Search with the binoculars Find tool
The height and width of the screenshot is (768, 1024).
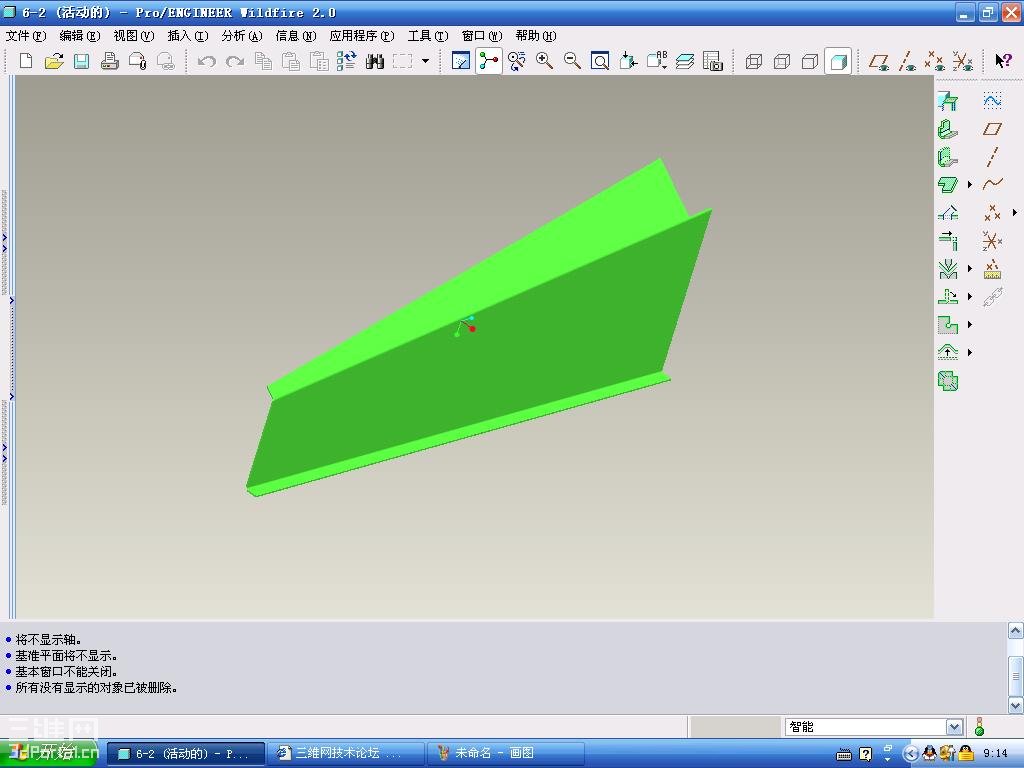coord(375,61)
